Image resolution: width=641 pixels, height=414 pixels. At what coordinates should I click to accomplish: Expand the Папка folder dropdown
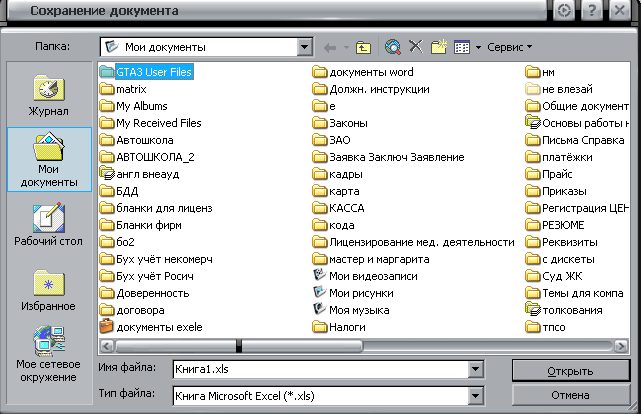[305, 47]
